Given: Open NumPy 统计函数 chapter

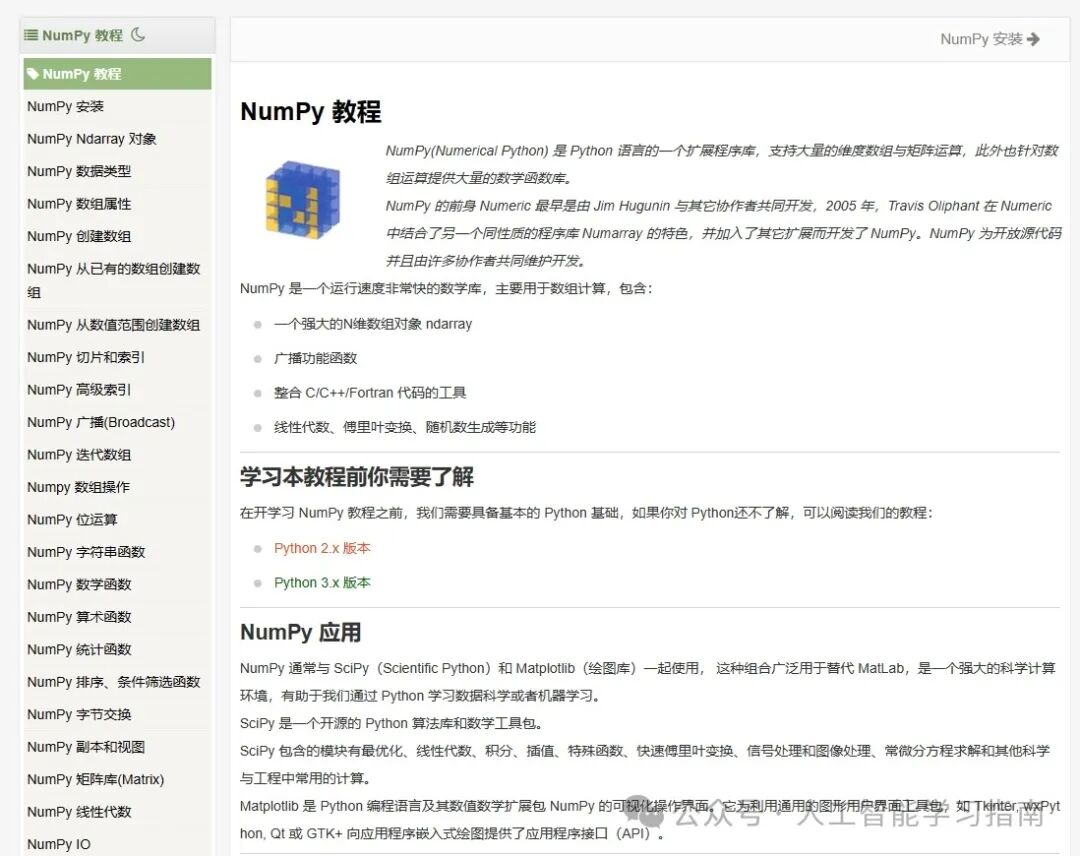Looking at the screenshot, I should pyautogui.click(x=78, y=649).
